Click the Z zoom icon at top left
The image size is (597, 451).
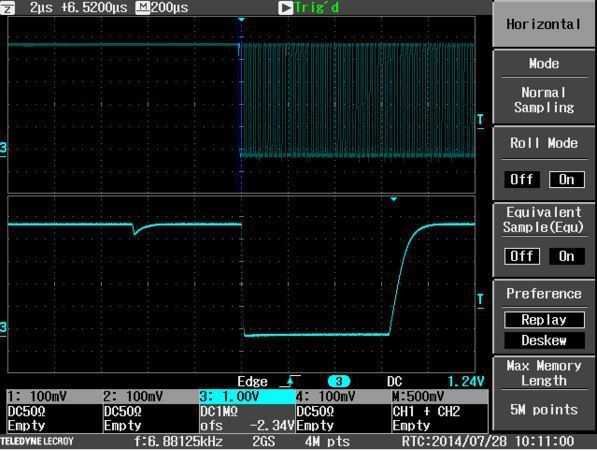[x=7, y=7]
